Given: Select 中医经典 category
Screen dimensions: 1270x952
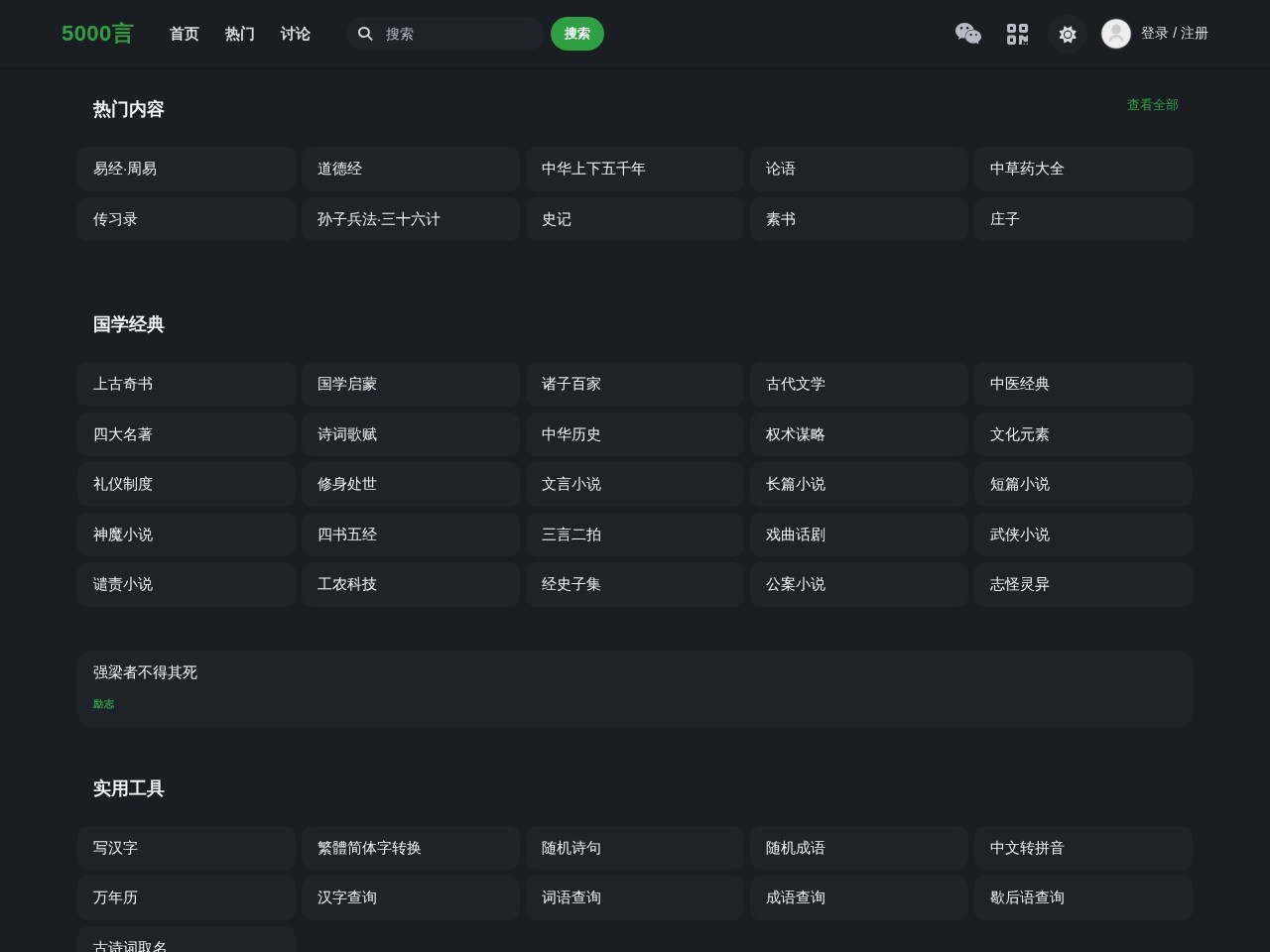Looking at the screenshot, I should (x=1083, y=384).
